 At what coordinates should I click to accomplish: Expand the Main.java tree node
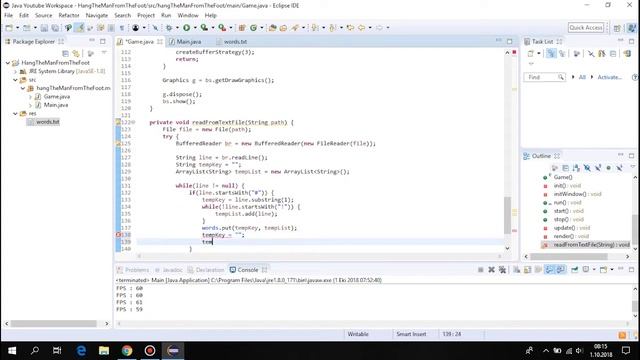coord(30,105)
